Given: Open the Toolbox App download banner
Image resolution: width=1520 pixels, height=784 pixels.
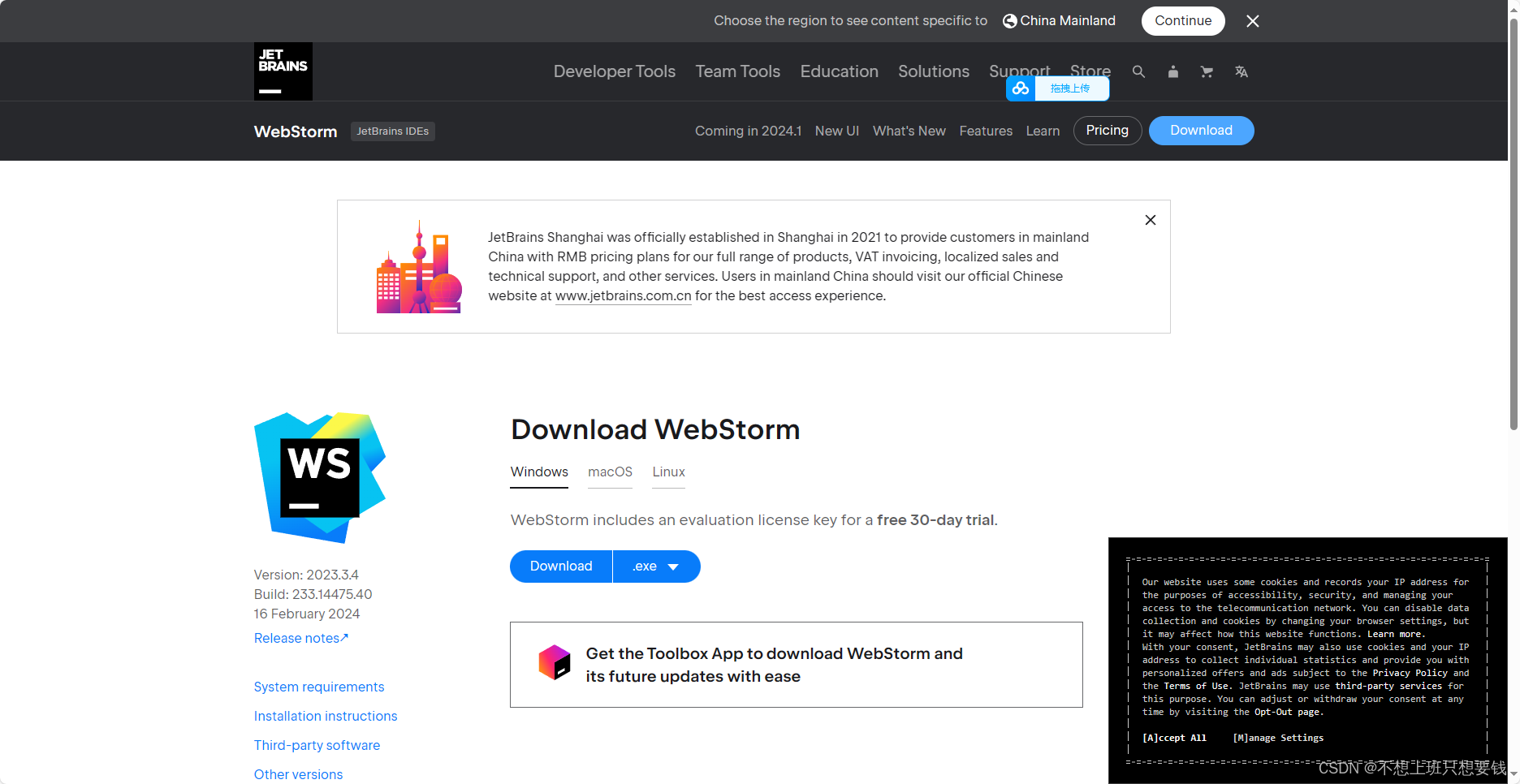Looking at the screenshot, I should 796,665.
